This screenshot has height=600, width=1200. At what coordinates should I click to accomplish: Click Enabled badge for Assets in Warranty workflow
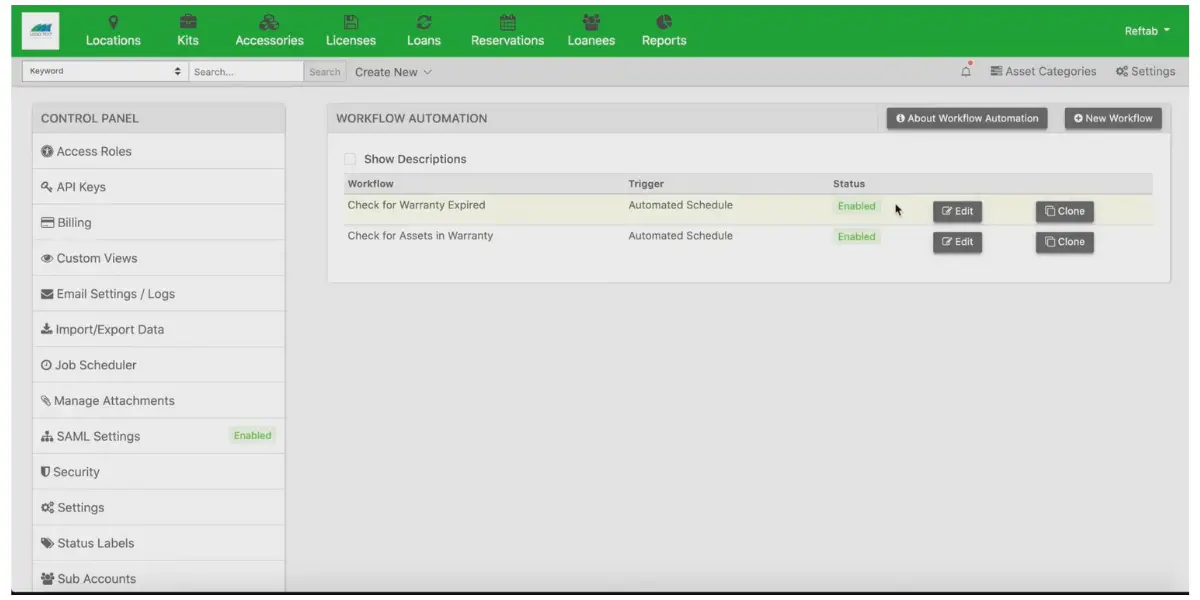point(857,237)
